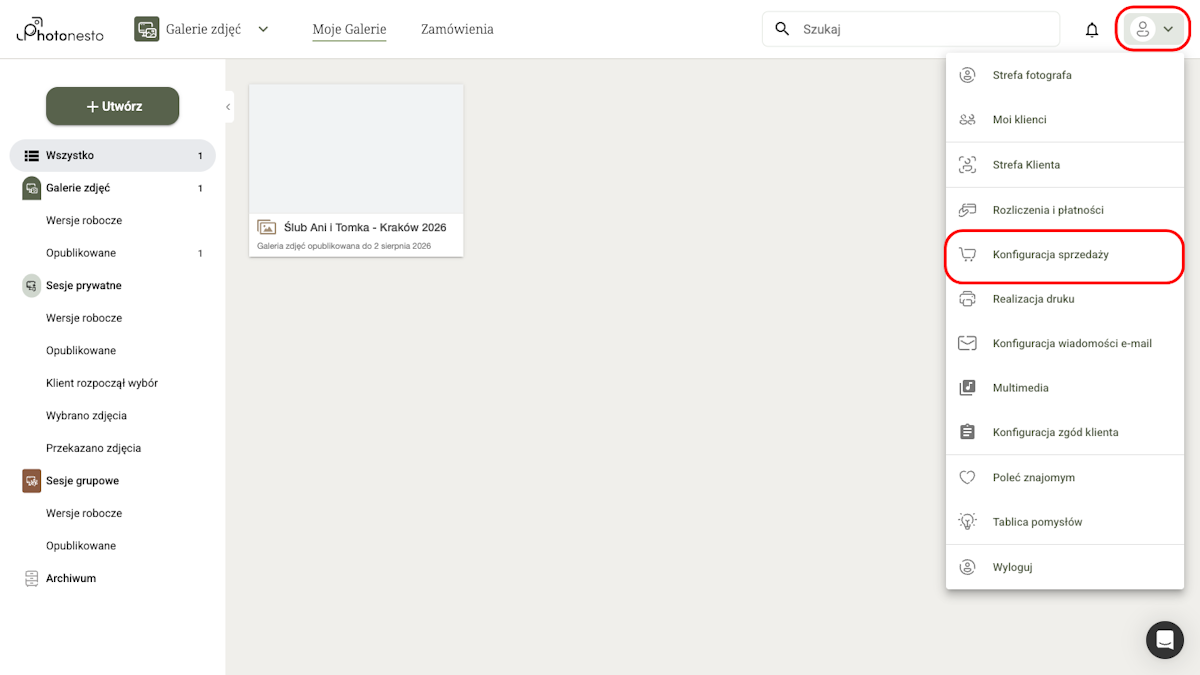
Task: Select Wersje robocze under Sesje prywatne
Action: (x=84, y=318)
